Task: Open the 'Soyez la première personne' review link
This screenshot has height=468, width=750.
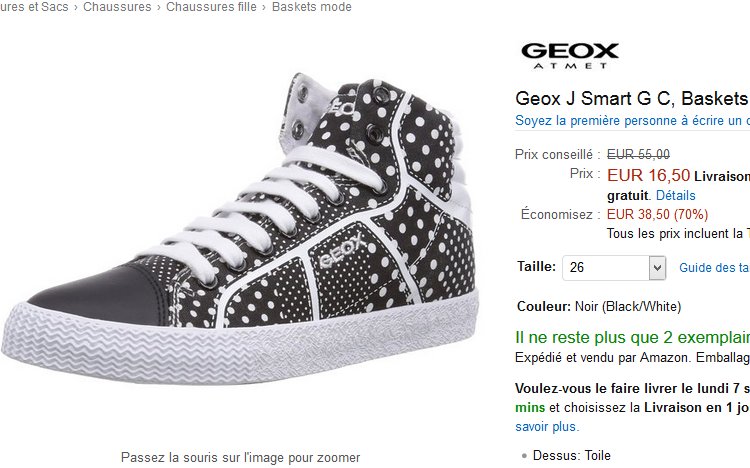Action: tap(631, 120)
